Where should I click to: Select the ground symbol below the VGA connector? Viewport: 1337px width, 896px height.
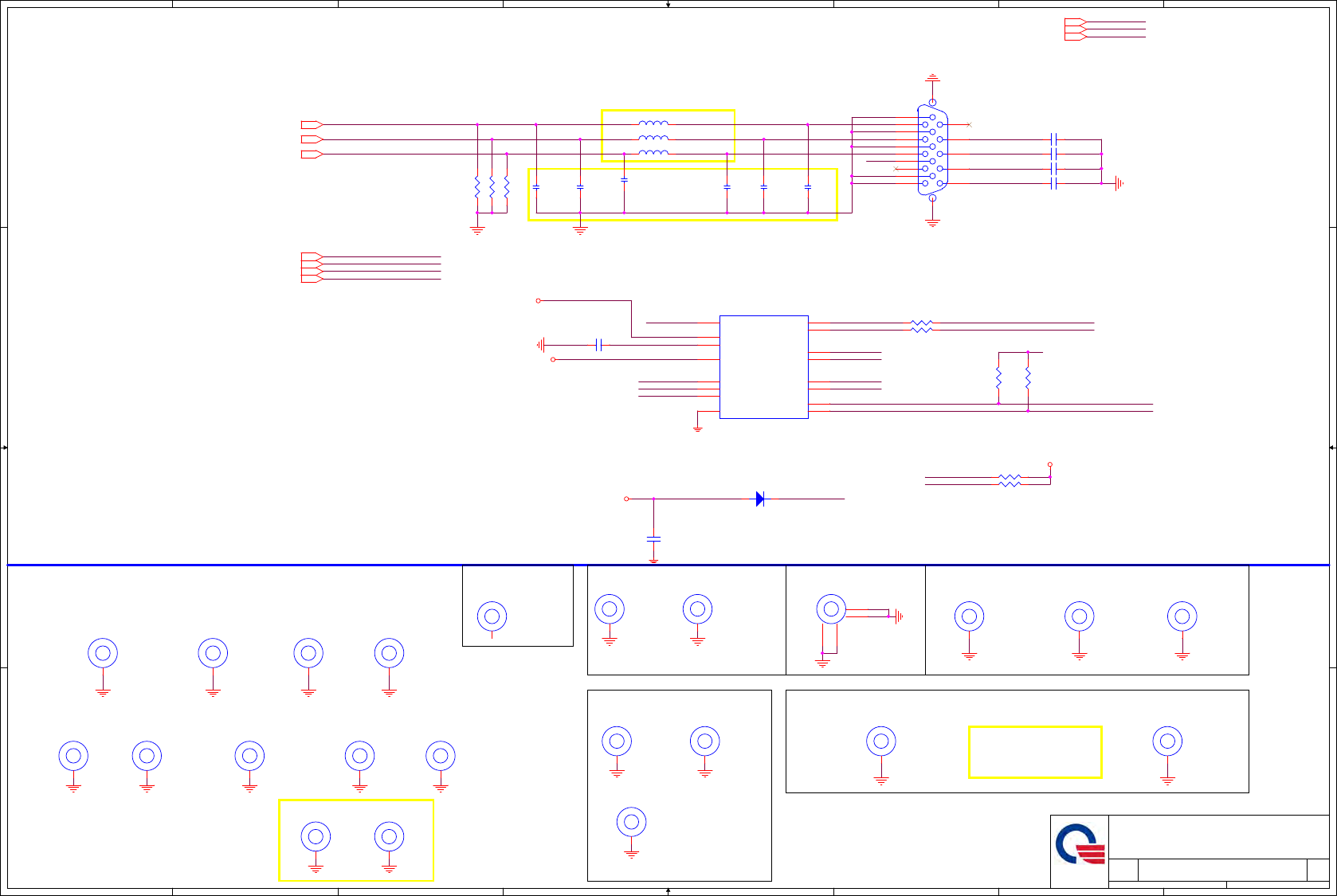coord(932,223)
